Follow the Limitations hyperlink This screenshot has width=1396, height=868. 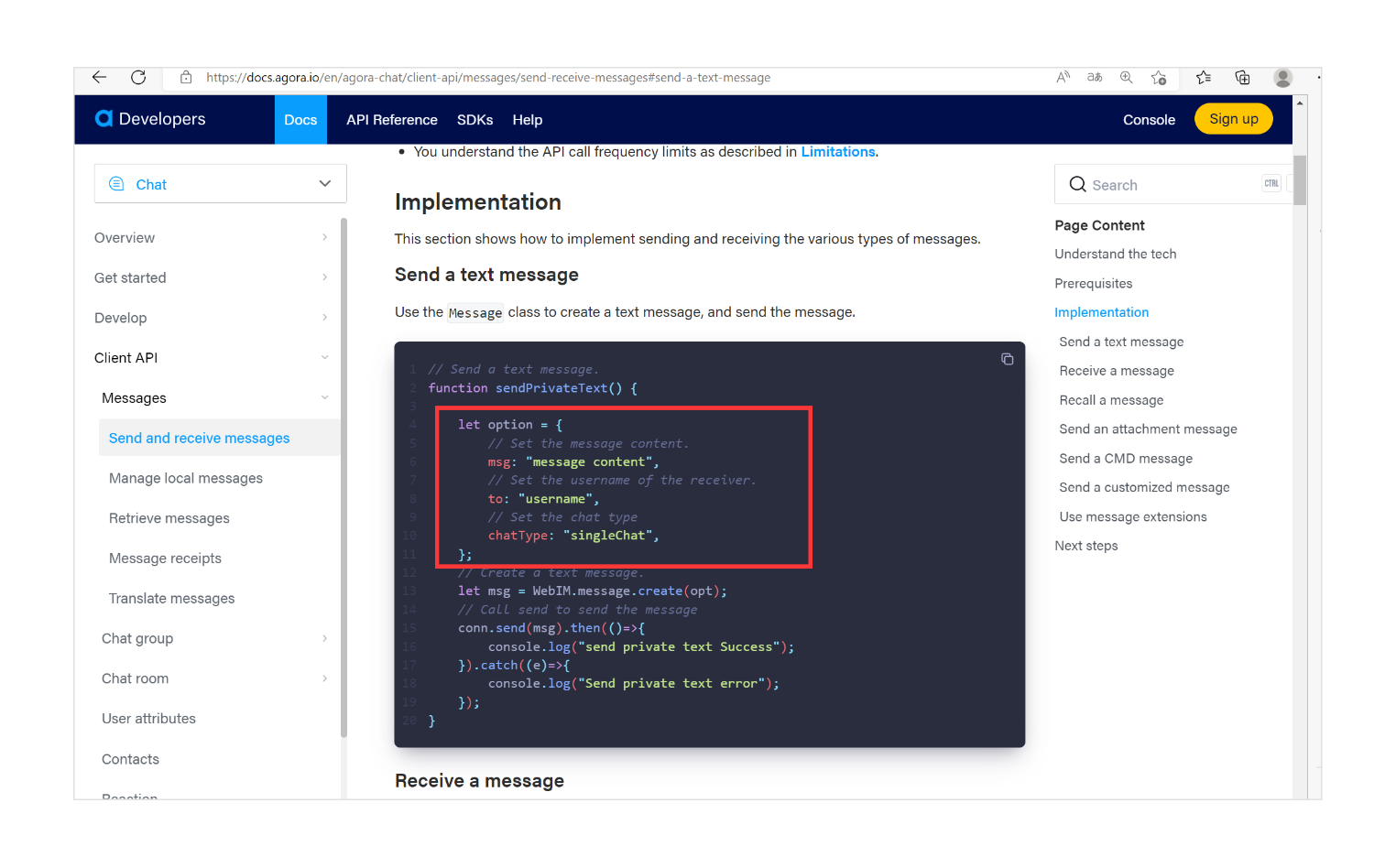pyautogui.click(x=837, y=151)
